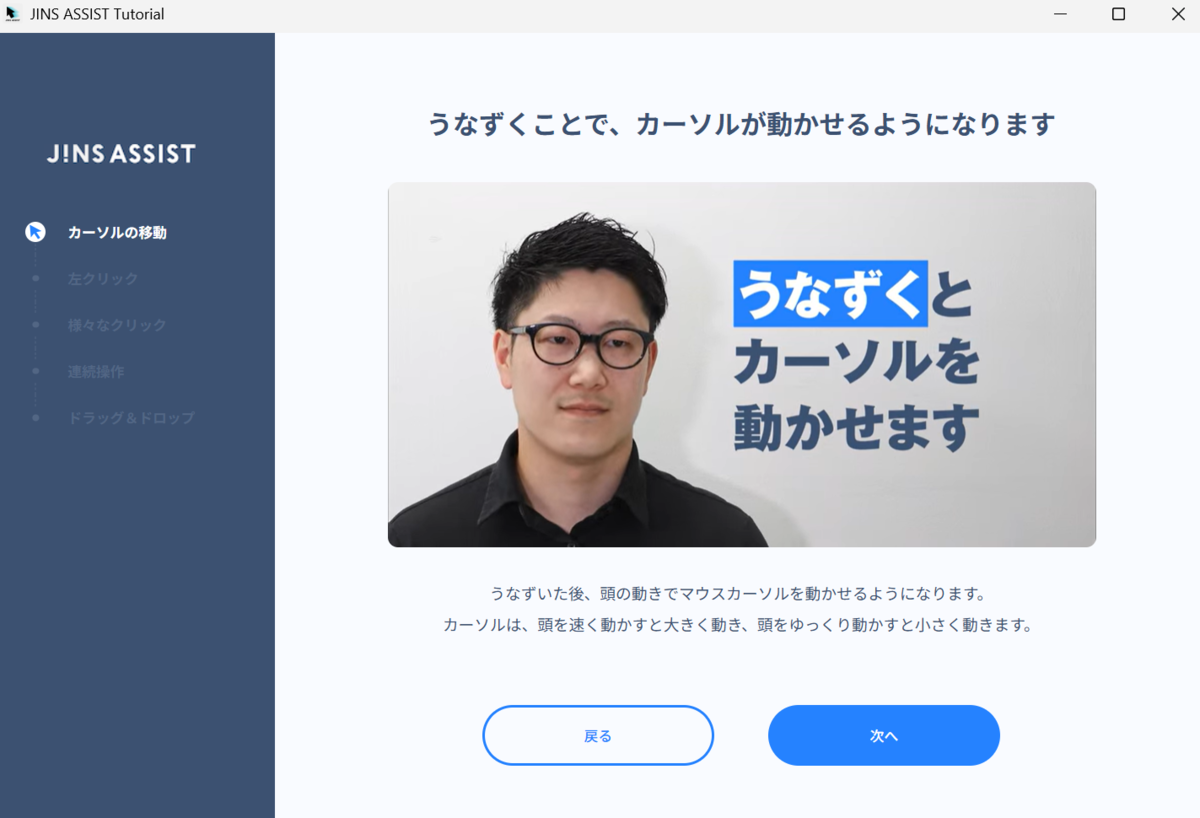1200x818 pixels.
Task: Click the bullet dot beside 様々なクリック
Action: [x=36, y=325]
